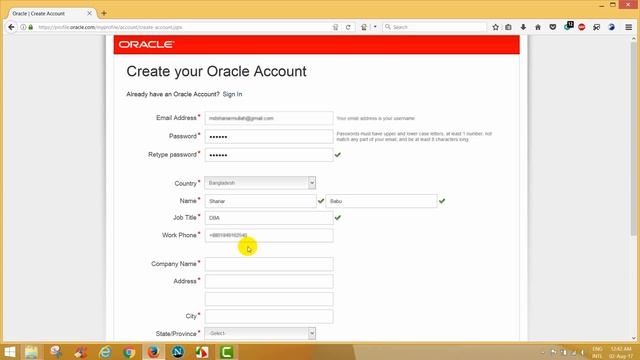Image resolution: width=640 pixels, height=360 pixels.
Task: Click the volume speaker tray icon
Action: pyautogui.click(x=582, y=352)
